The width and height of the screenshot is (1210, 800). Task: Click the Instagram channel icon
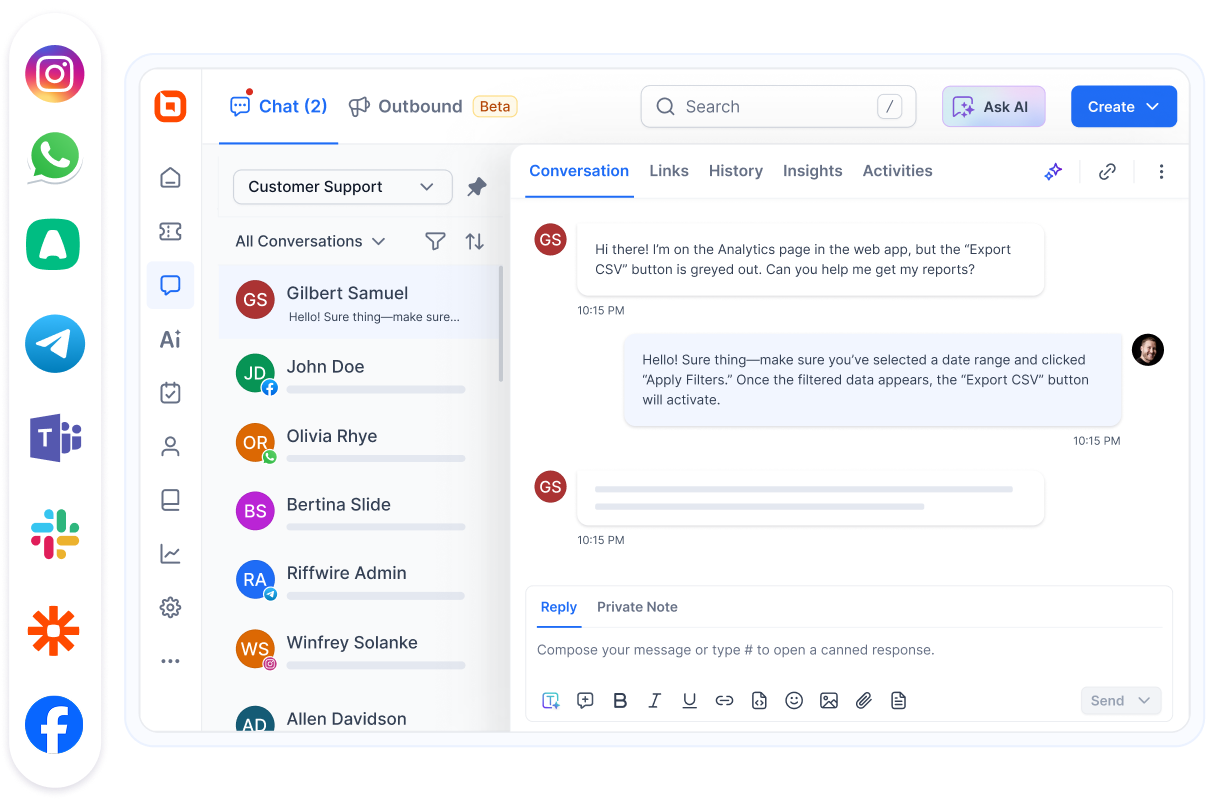(55, 74)
